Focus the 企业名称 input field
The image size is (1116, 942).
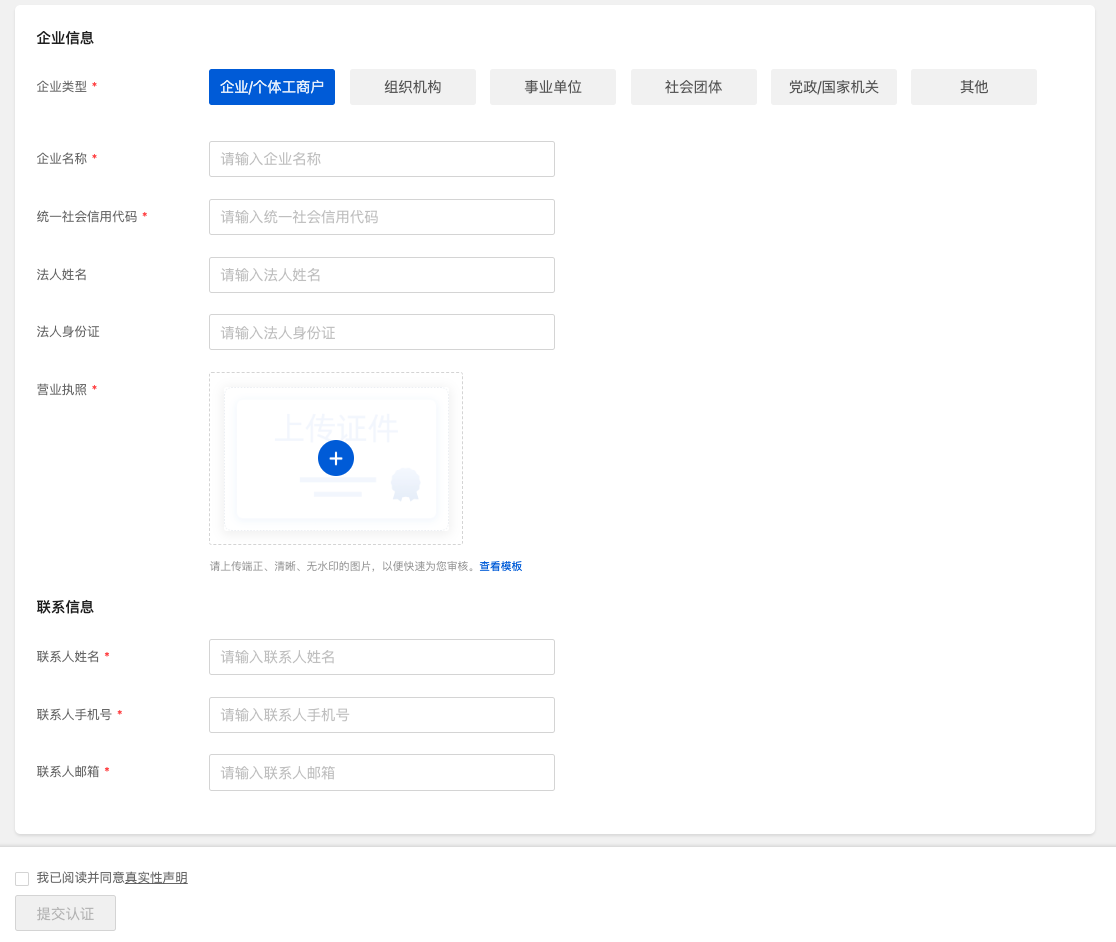pyautogui.click(x=381, y=159)
